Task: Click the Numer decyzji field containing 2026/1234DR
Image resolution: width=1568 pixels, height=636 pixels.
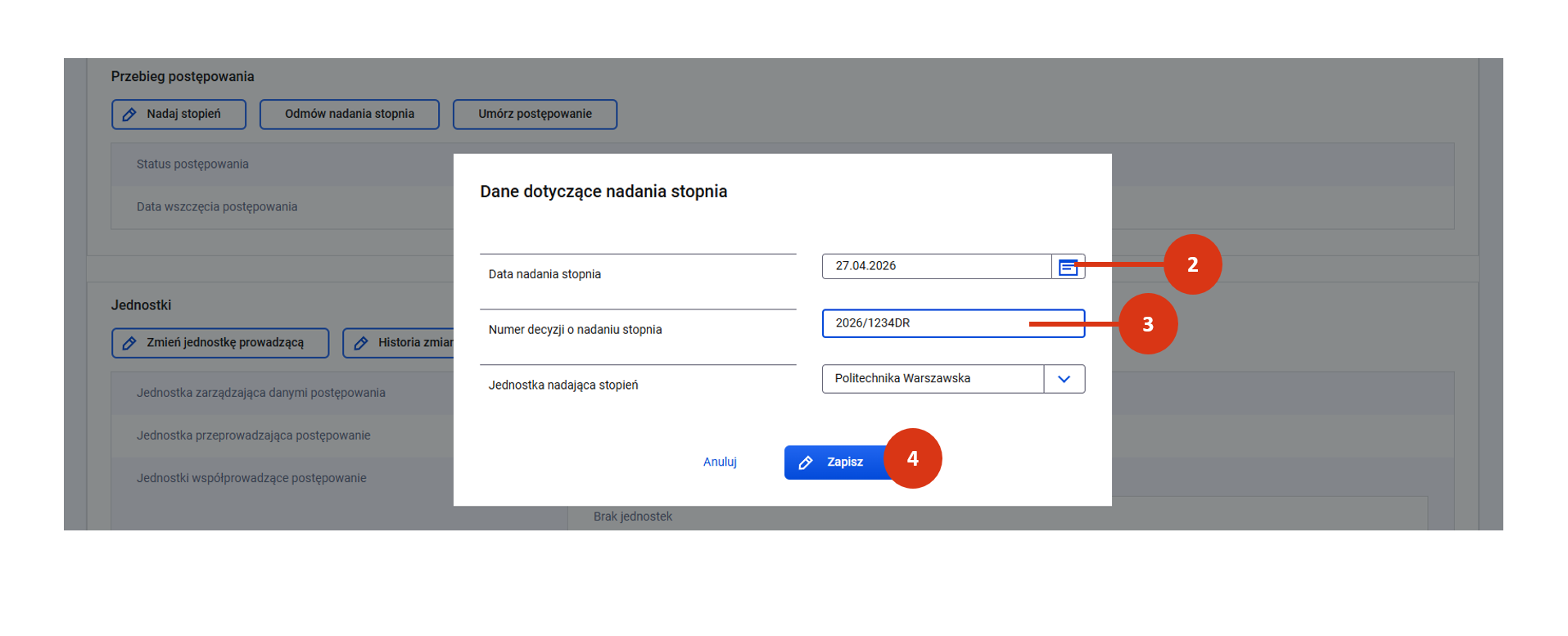Action: pyautogui.click(x=925, y=323)
